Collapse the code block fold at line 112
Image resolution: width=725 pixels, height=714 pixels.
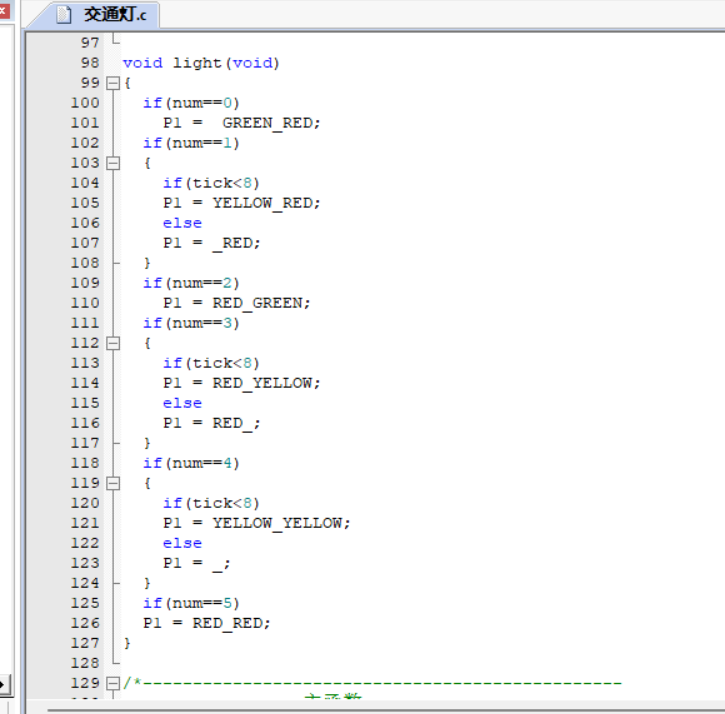tap(113, 344)
